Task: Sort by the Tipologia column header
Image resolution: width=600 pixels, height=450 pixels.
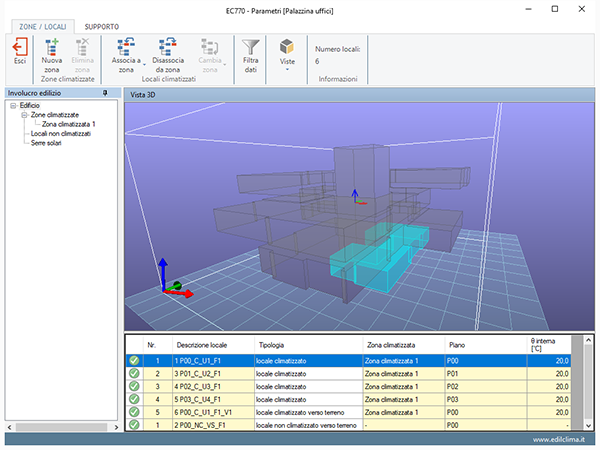Action: 308,345
